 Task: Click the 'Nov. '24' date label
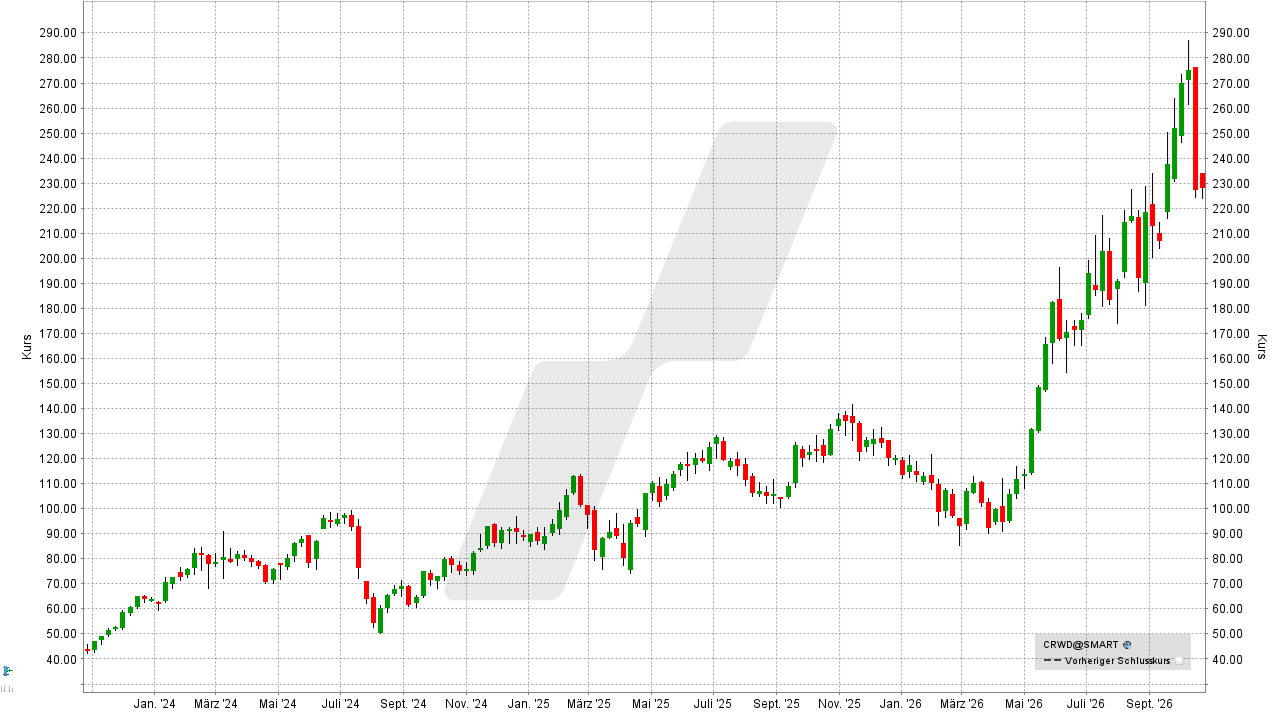click(465, 704)
